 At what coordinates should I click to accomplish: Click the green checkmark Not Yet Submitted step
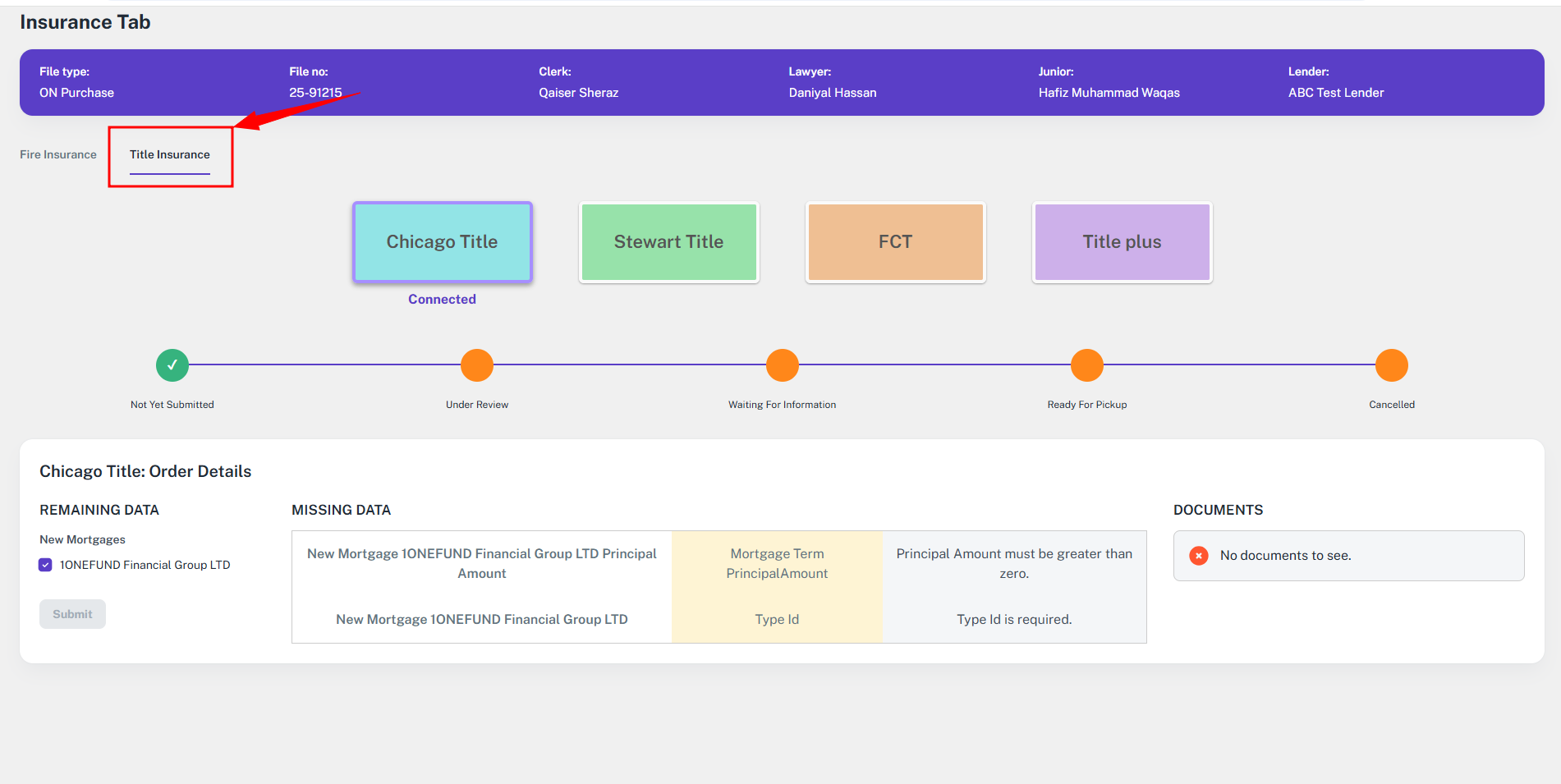[x=172, y=365]
